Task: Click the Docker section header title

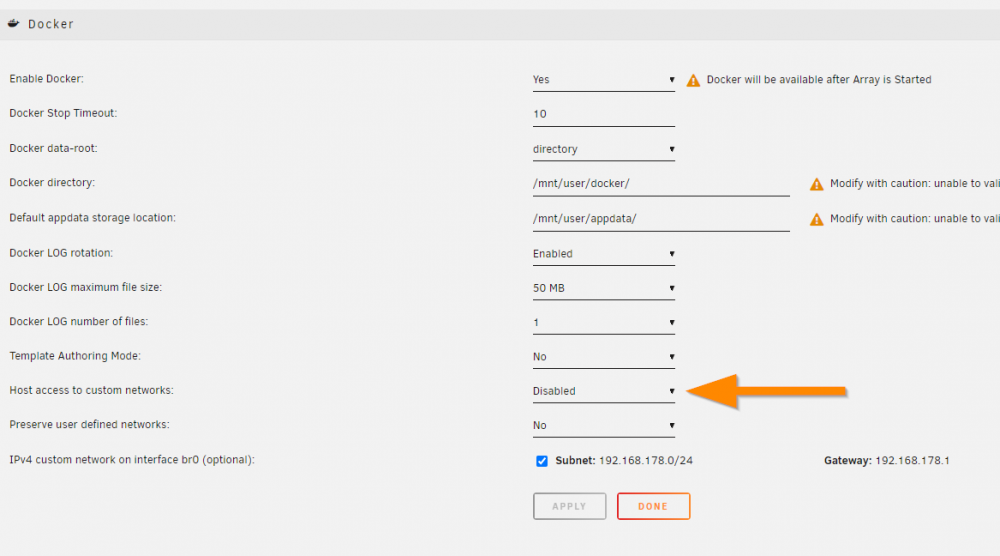Action: 50,24
